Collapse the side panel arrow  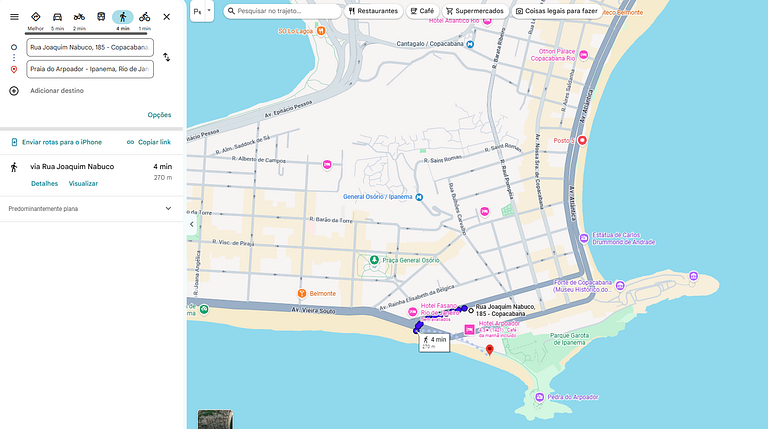click(x=192, y=224)
